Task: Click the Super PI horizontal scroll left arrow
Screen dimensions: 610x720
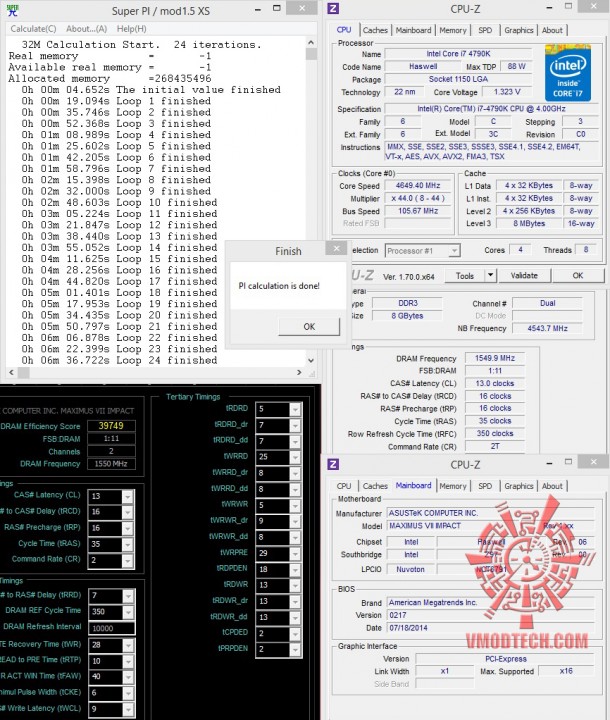Action: [x=11, y=372]
